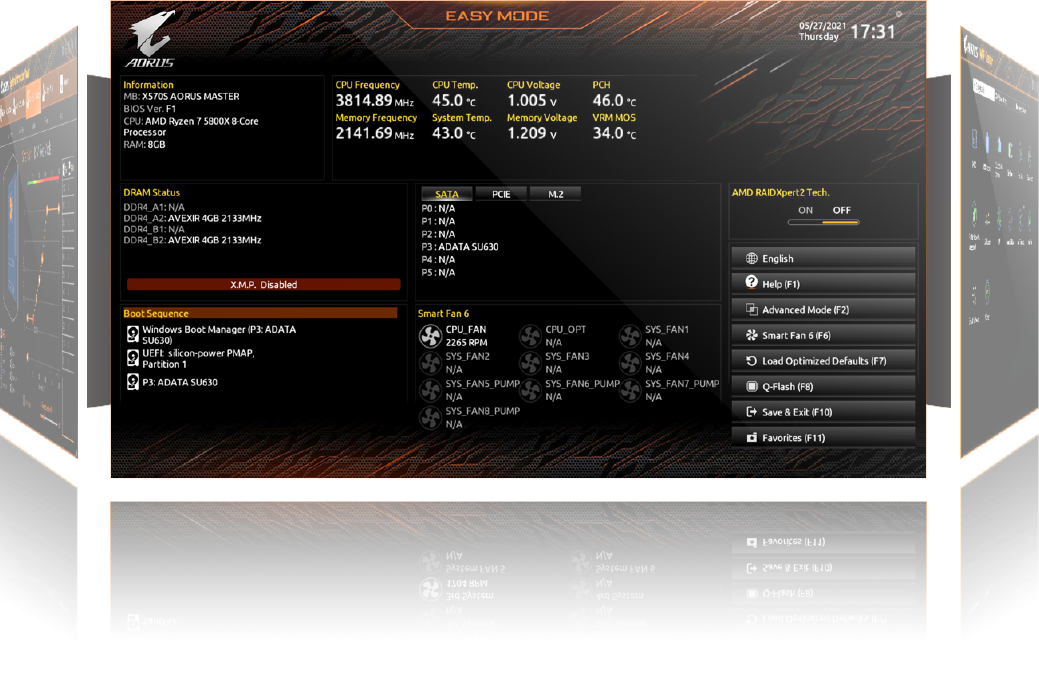The width and height of the screenshot is (1039, 681).
Task: Click the 2265 RPM CPU_FAN reading
Action: coord(466,342)
